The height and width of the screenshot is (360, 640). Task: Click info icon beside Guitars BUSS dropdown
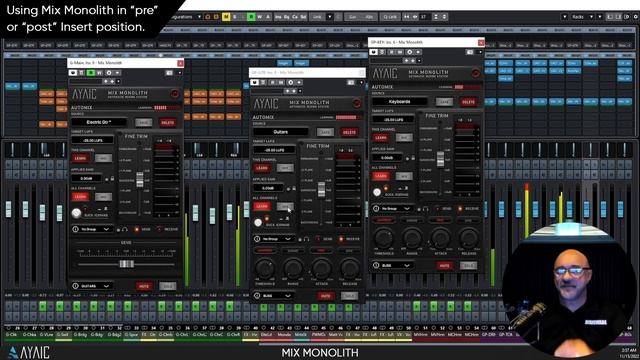pyautogui.click(x=257, y=296)
